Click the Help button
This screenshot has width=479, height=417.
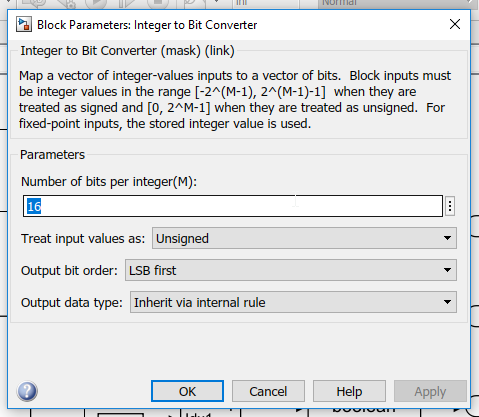349,391
